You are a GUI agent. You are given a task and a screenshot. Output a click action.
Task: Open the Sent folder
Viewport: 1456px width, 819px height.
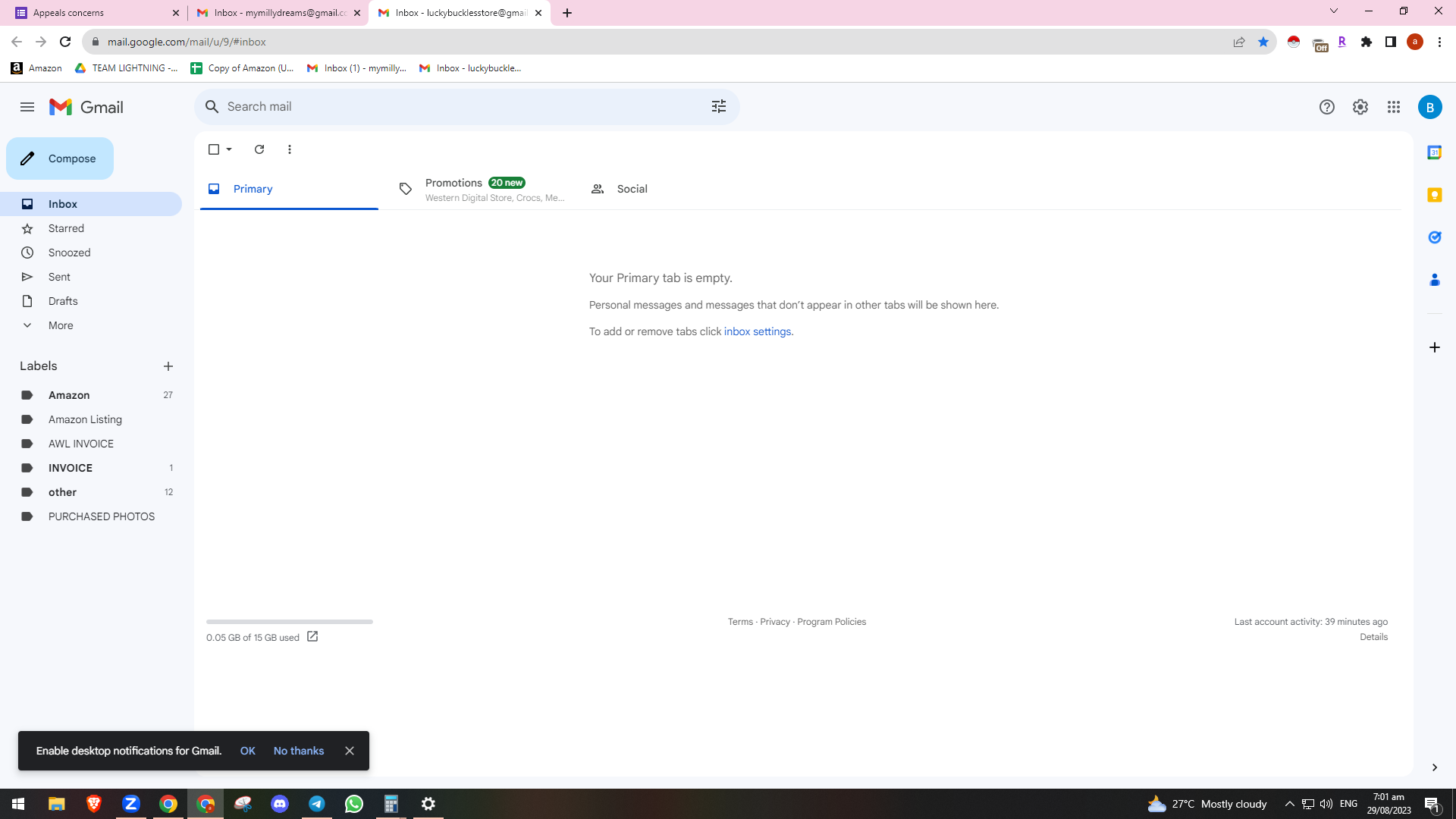tap(91, 277)
